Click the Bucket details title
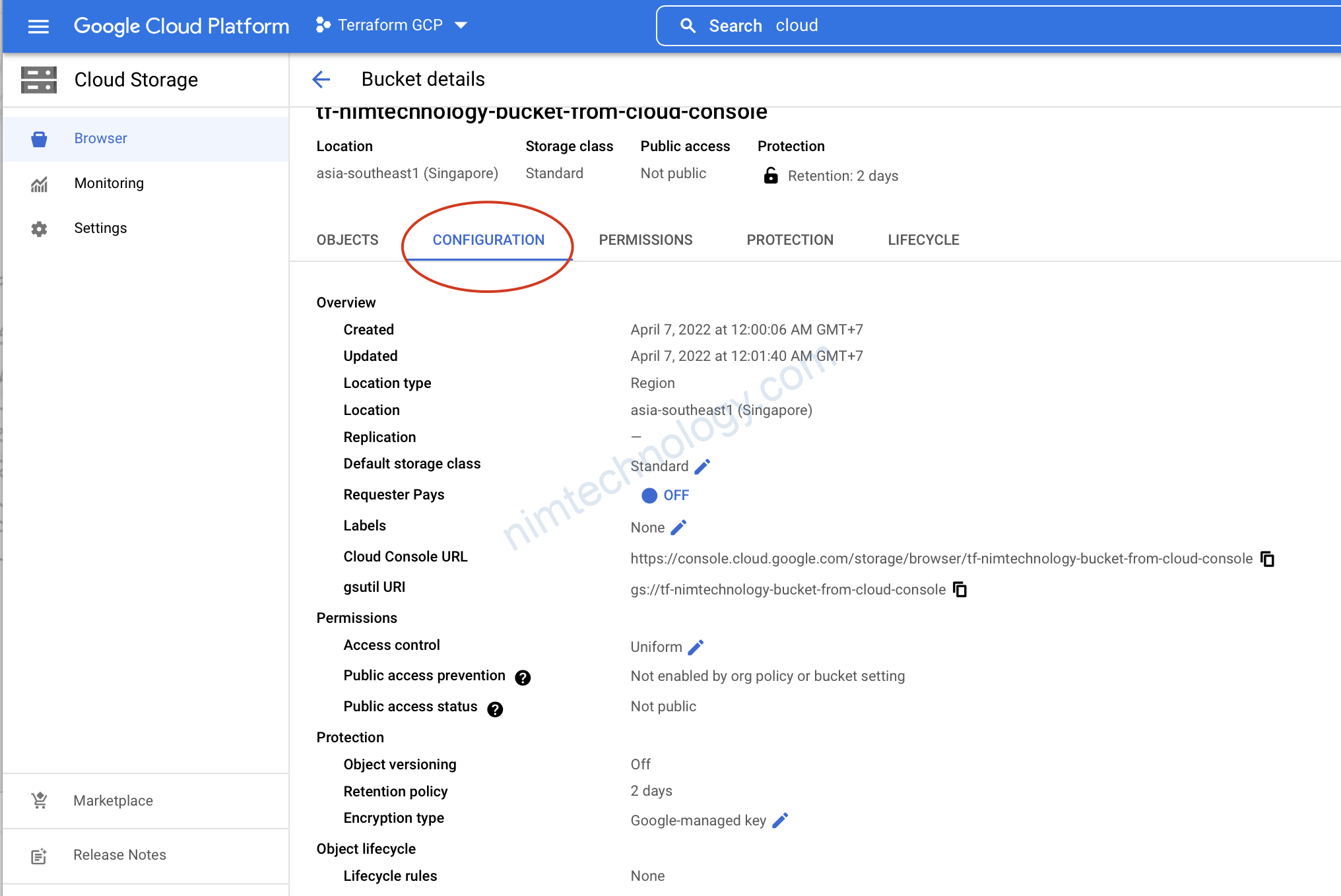The width and height of the screenshot is (1341, 896). [x=423, y=79]
